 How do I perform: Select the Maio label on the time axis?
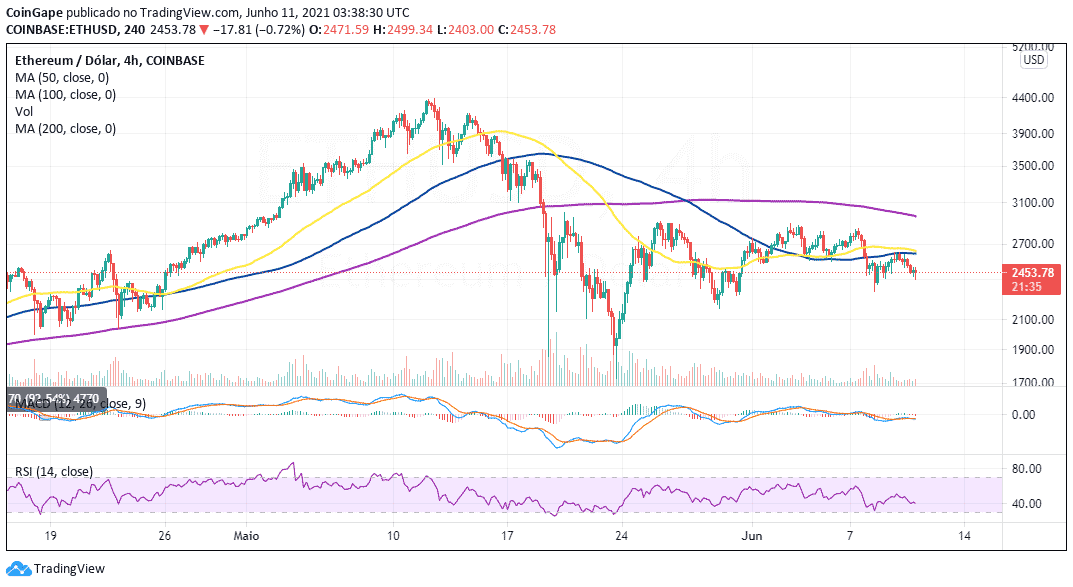(x=246, y=536)
